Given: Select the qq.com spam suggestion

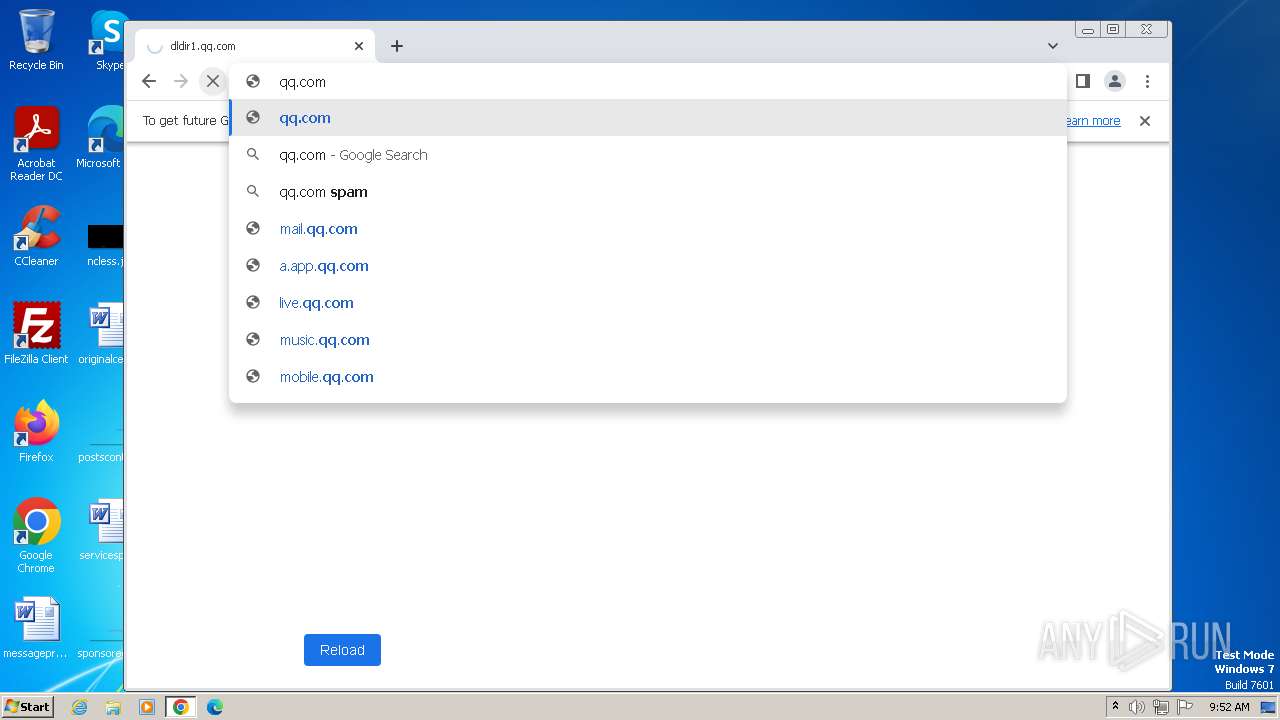Looking at the screenshot, I should 648,192.
